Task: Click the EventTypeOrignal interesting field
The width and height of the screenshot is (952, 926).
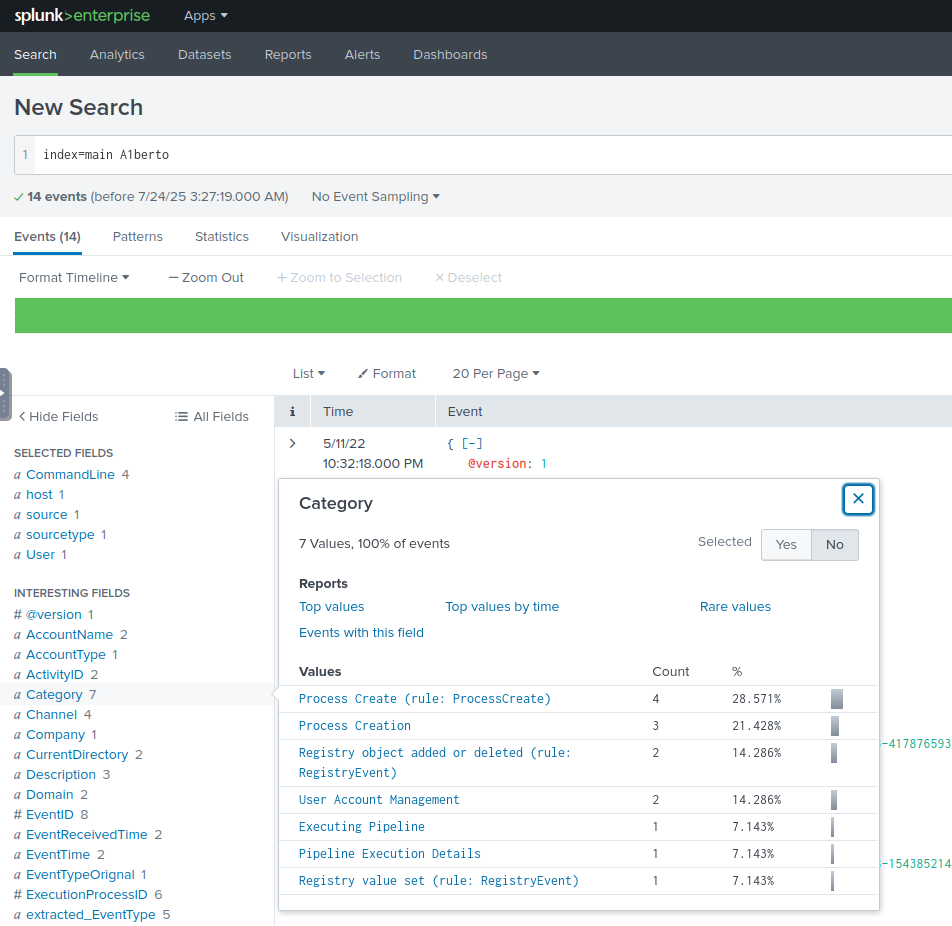Action: coord(80,875)
